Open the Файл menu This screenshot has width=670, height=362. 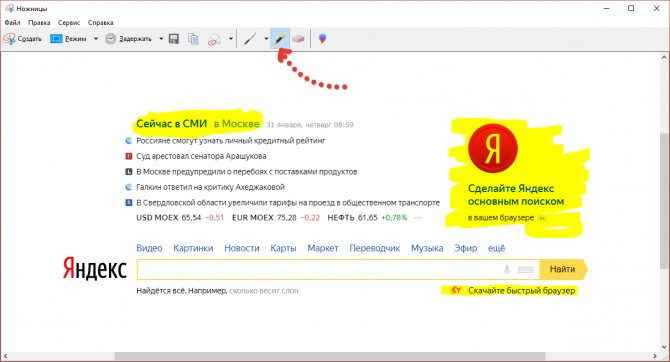[12, 23]
